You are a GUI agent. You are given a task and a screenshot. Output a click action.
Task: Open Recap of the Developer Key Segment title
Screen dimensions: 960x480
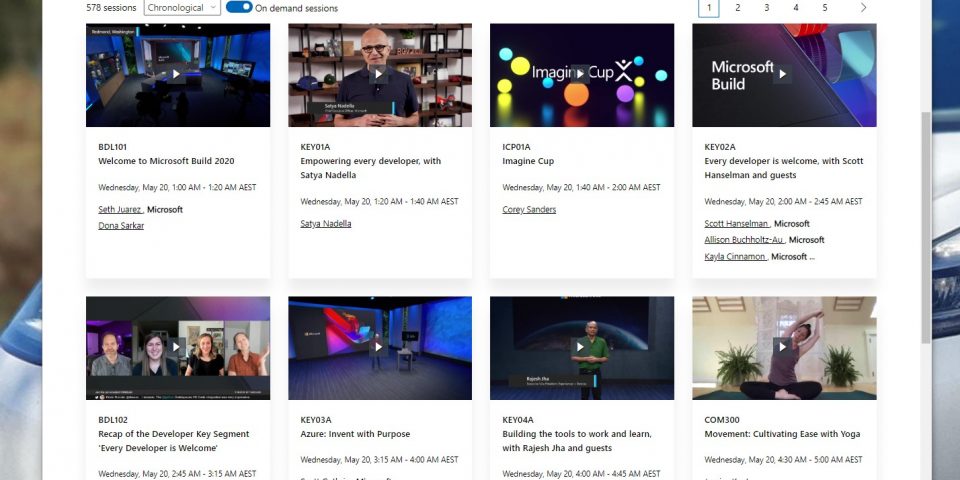[174, 441]
